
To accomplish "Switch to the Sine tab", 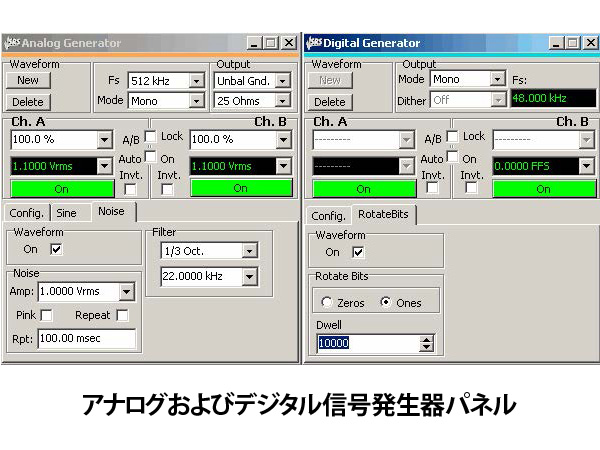I will pos(66,212).
